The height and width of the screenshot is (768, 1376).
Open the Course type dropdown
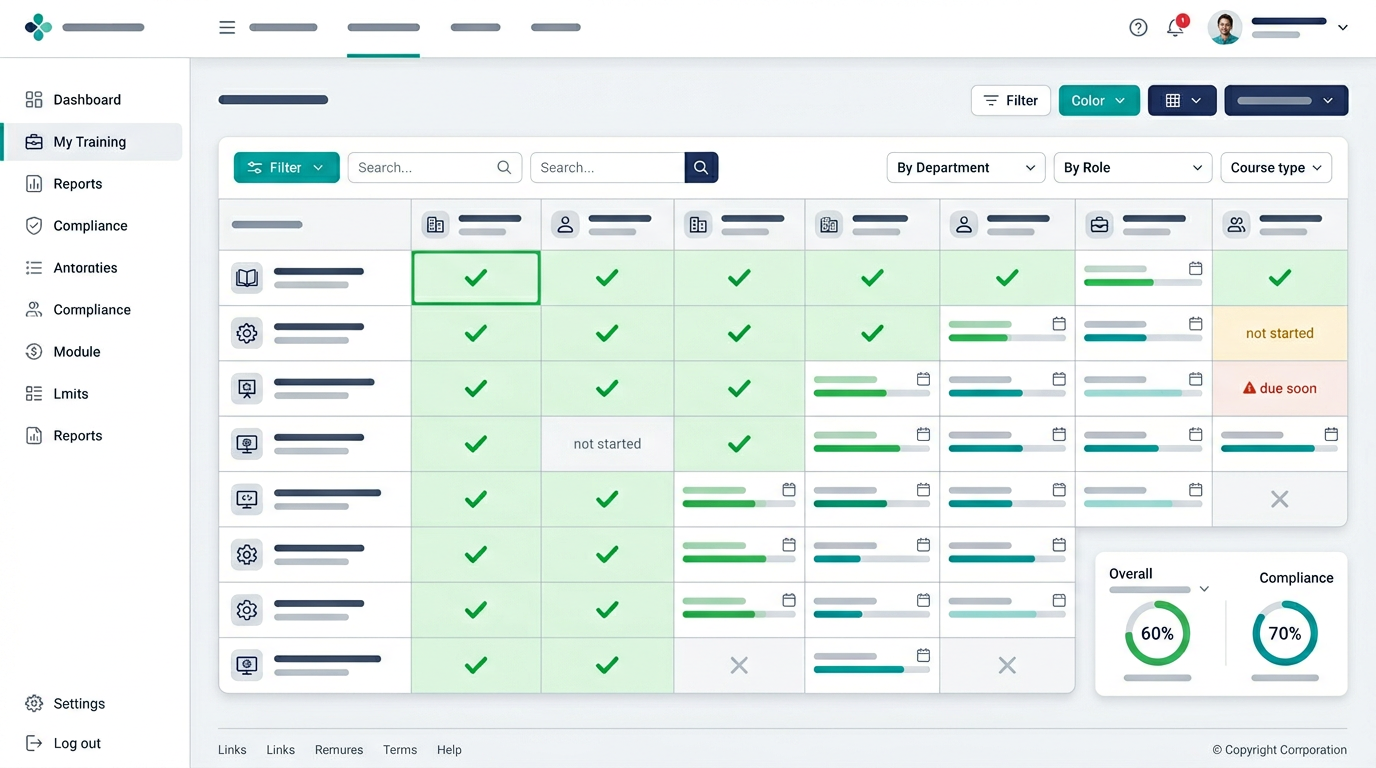point(1276,168)
